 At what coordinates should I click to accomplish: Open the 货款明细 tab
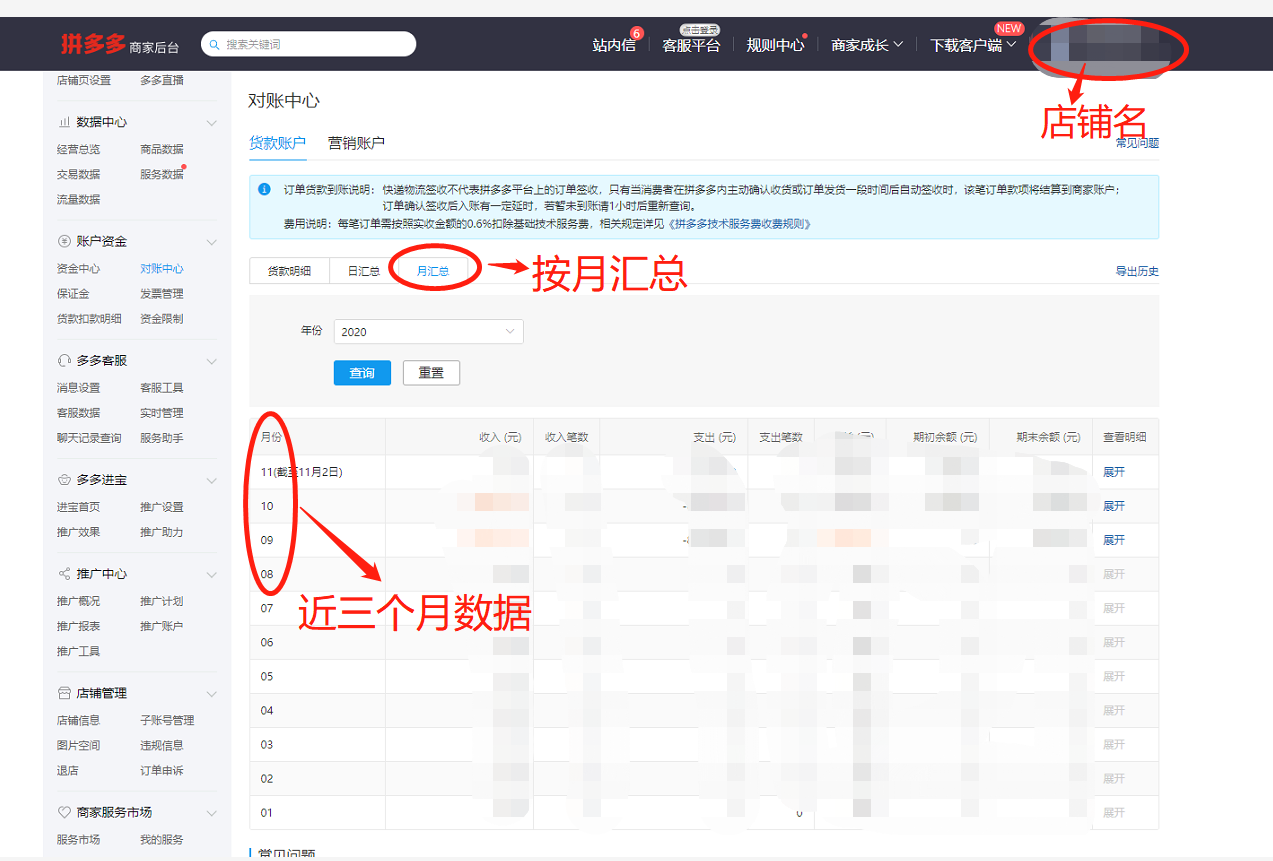288,270
